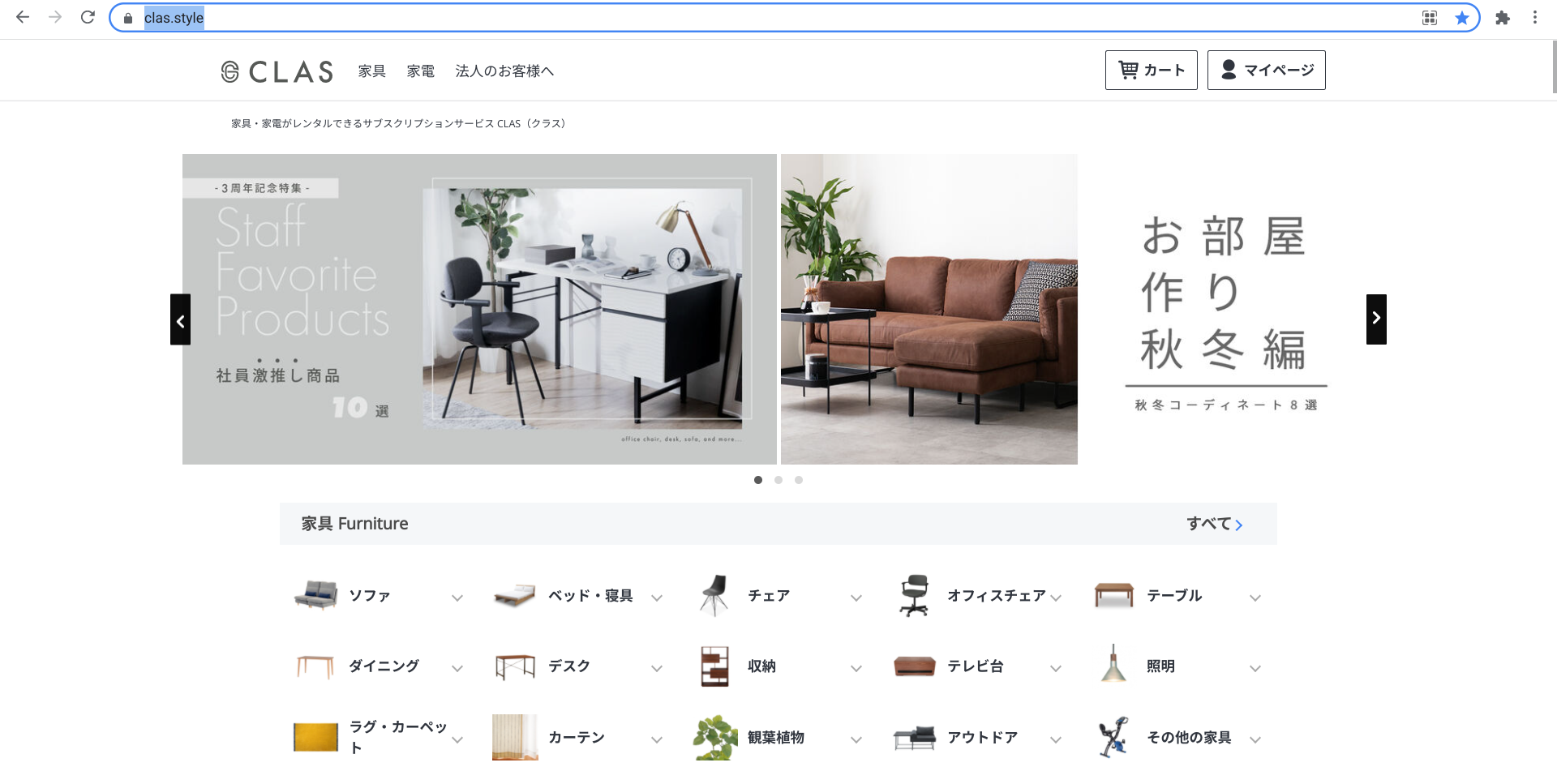Advance the banner with the right arrow
The image size is (1557, 784).
(1376, 319)
